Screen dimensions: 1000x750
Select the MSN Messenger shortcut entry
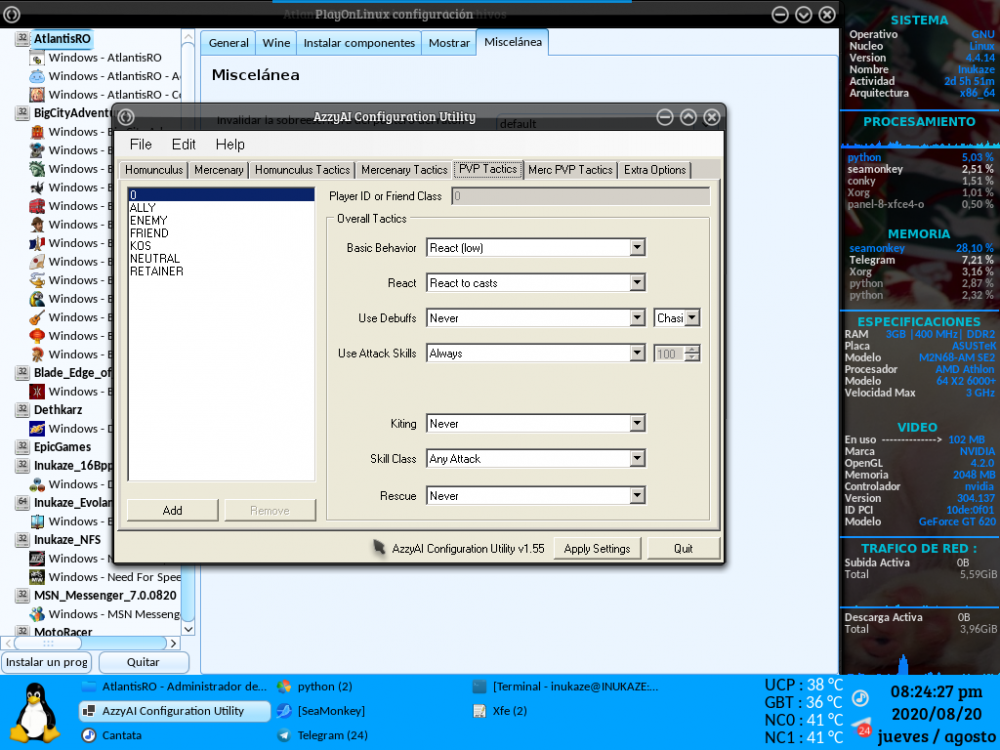click(x=110, y=614)
